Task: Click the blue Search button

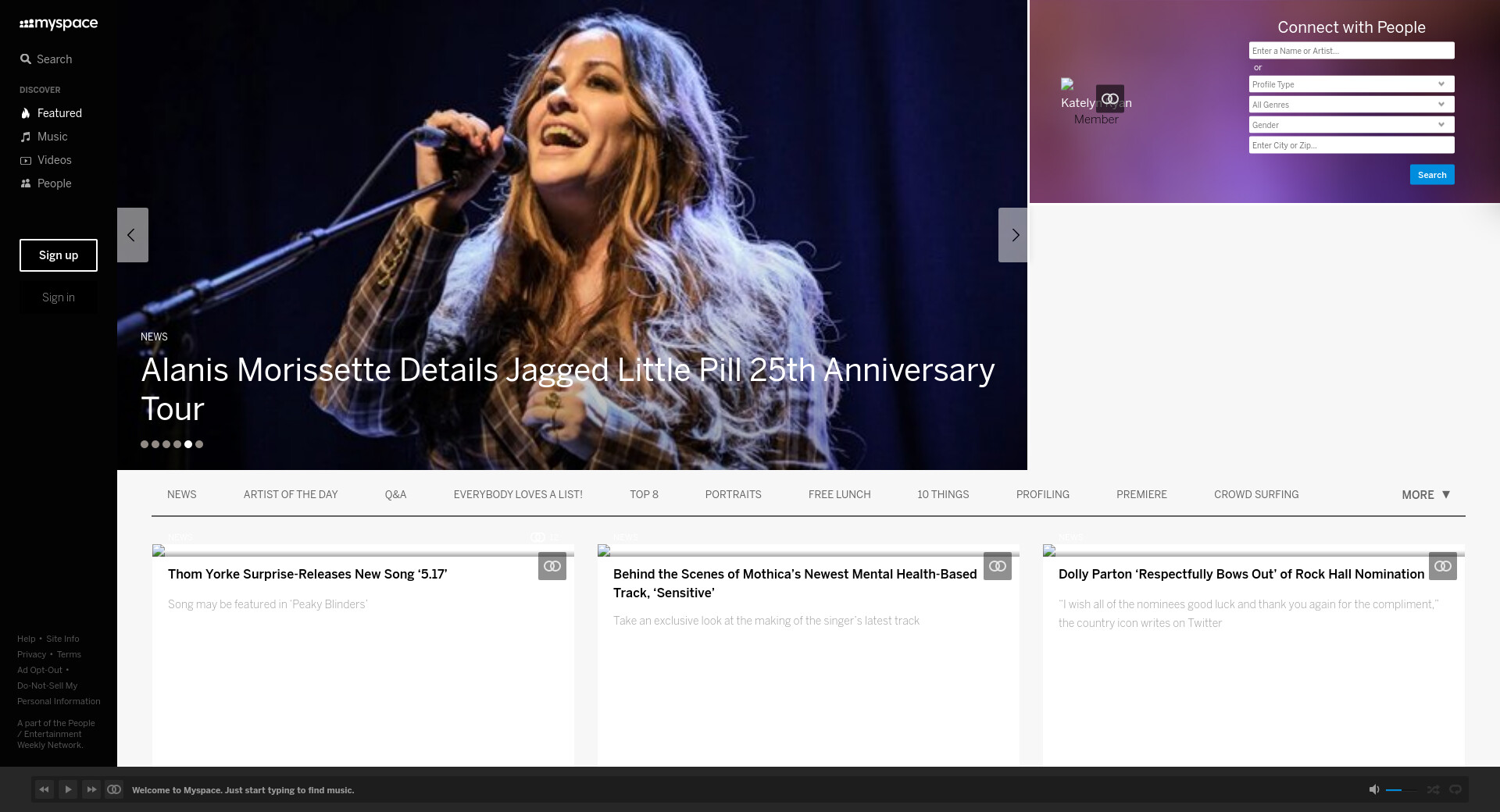Action: (1431, 175)
